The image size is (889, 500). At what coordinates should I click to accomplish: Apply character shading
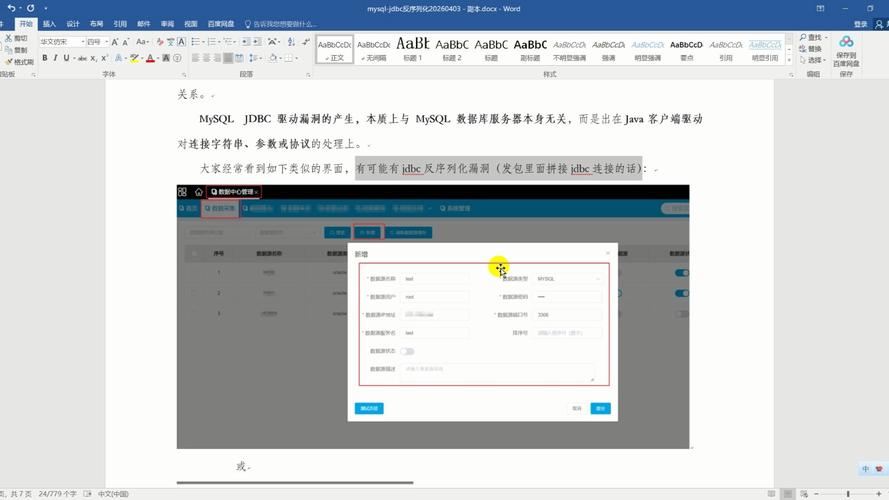point(166,58)
